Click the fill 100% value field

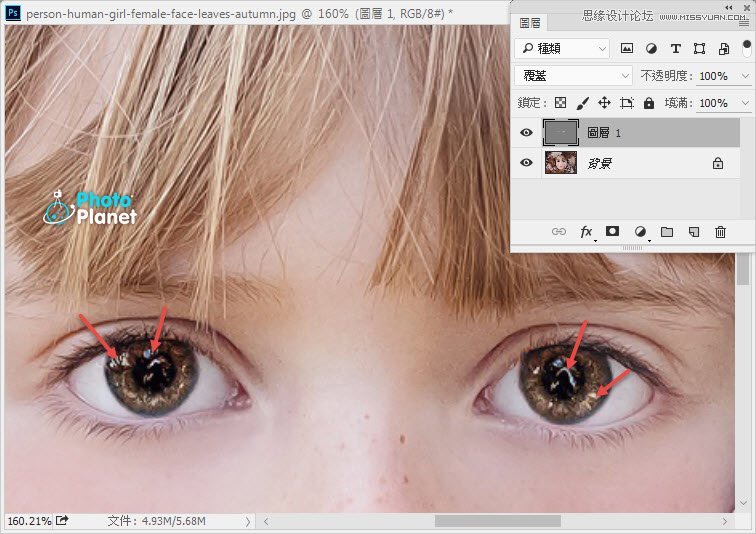click(714, 103)
